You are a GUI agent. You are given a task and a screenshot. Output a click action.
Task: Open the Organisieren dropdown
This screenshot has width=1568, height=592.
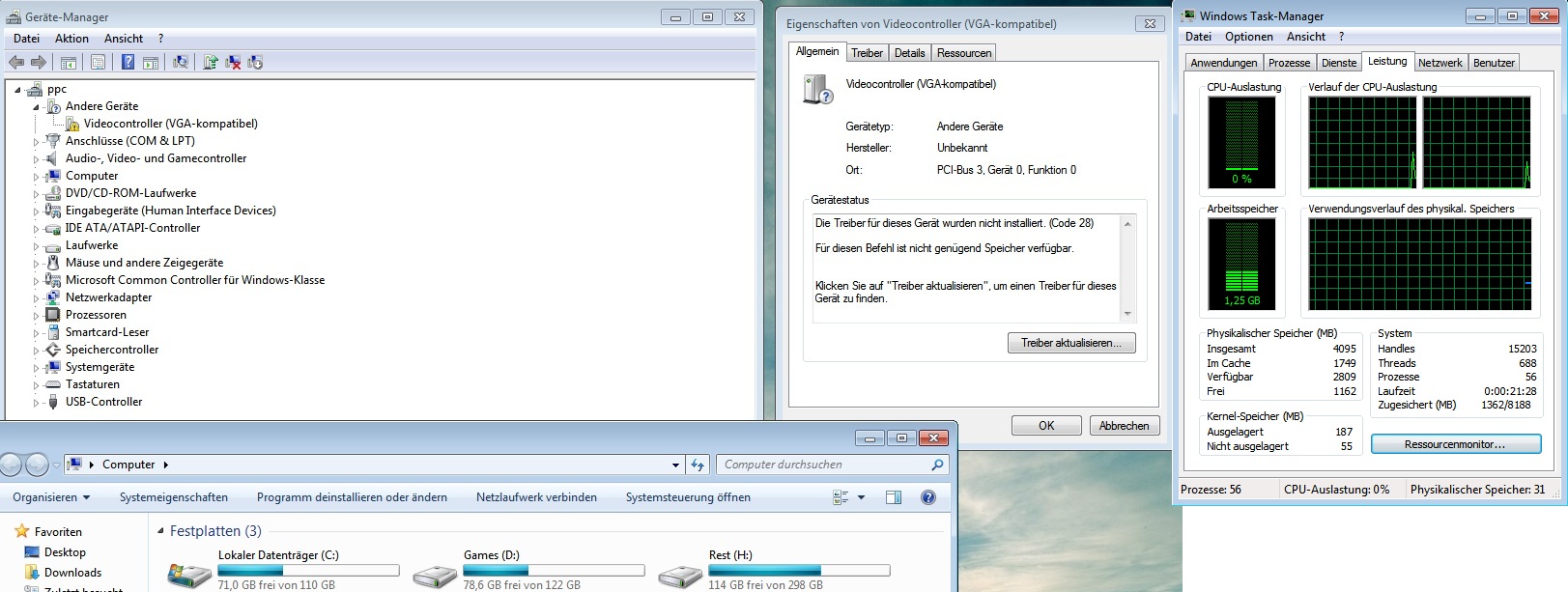pos(51,497)
